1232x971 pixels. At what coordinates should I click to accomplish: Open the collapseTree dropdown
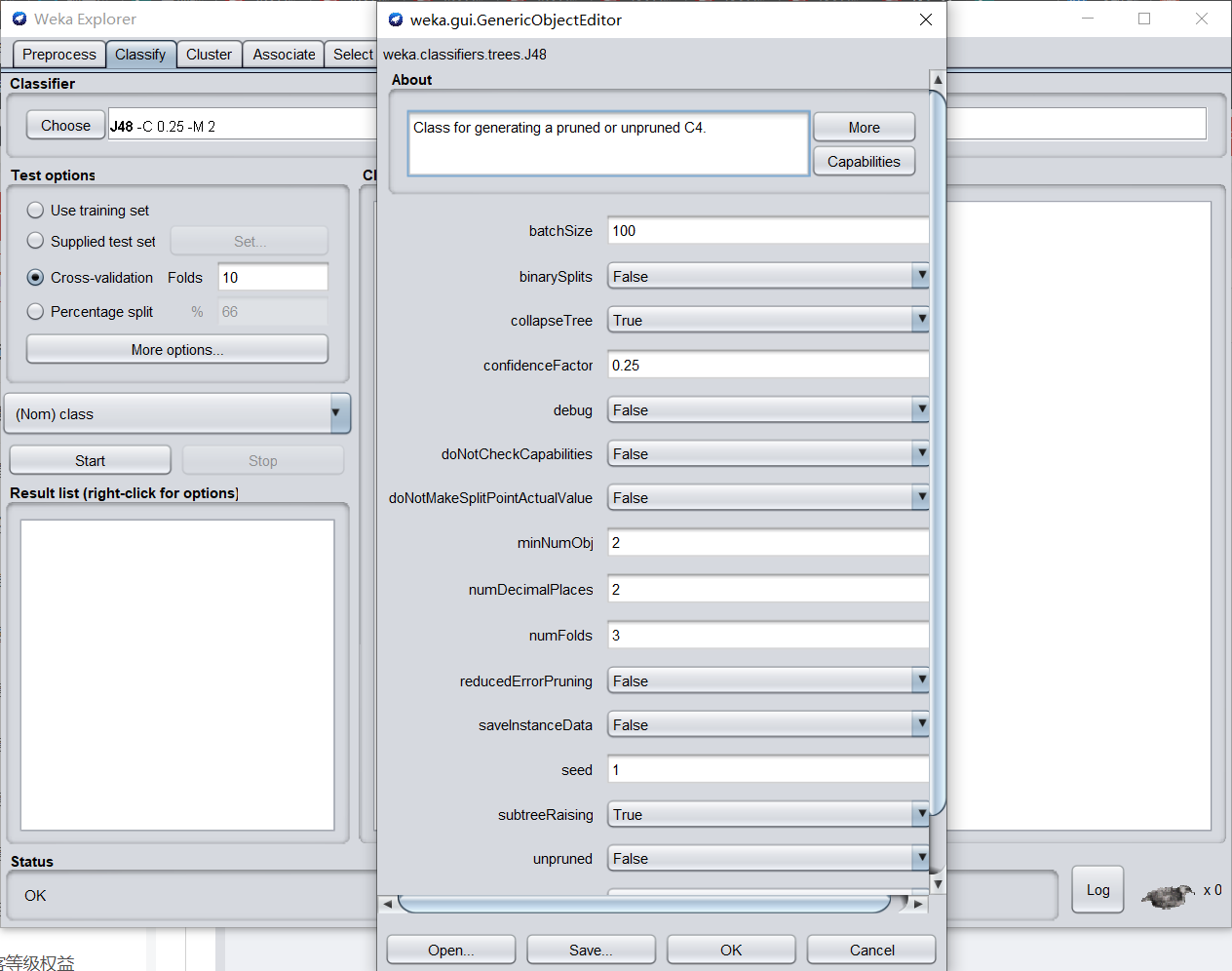coord(920,320)
